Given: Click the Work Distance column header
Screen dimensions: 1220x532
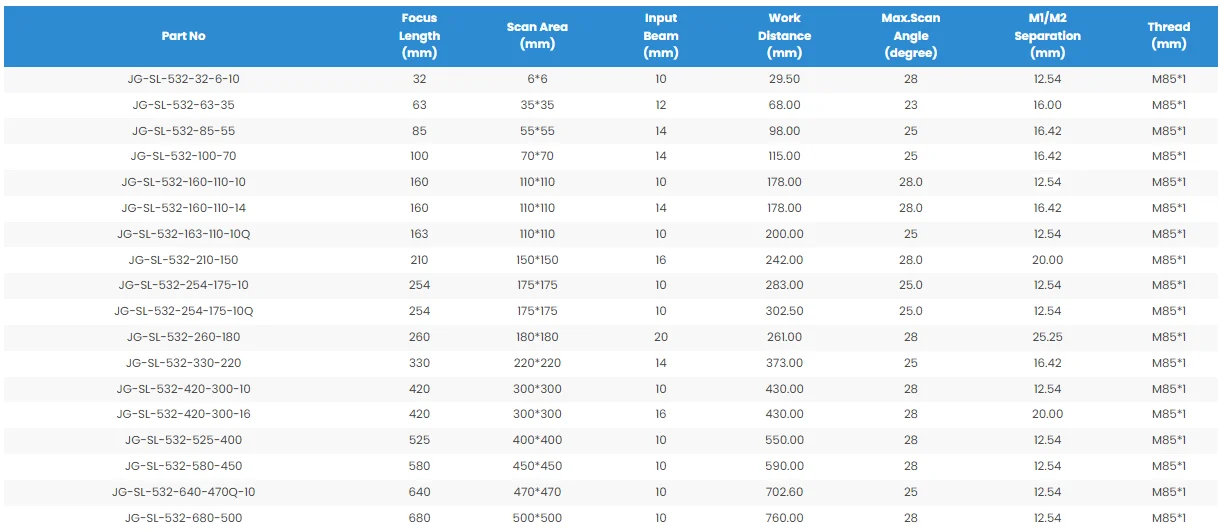Looking at the screenshot, I should (784, 35).
